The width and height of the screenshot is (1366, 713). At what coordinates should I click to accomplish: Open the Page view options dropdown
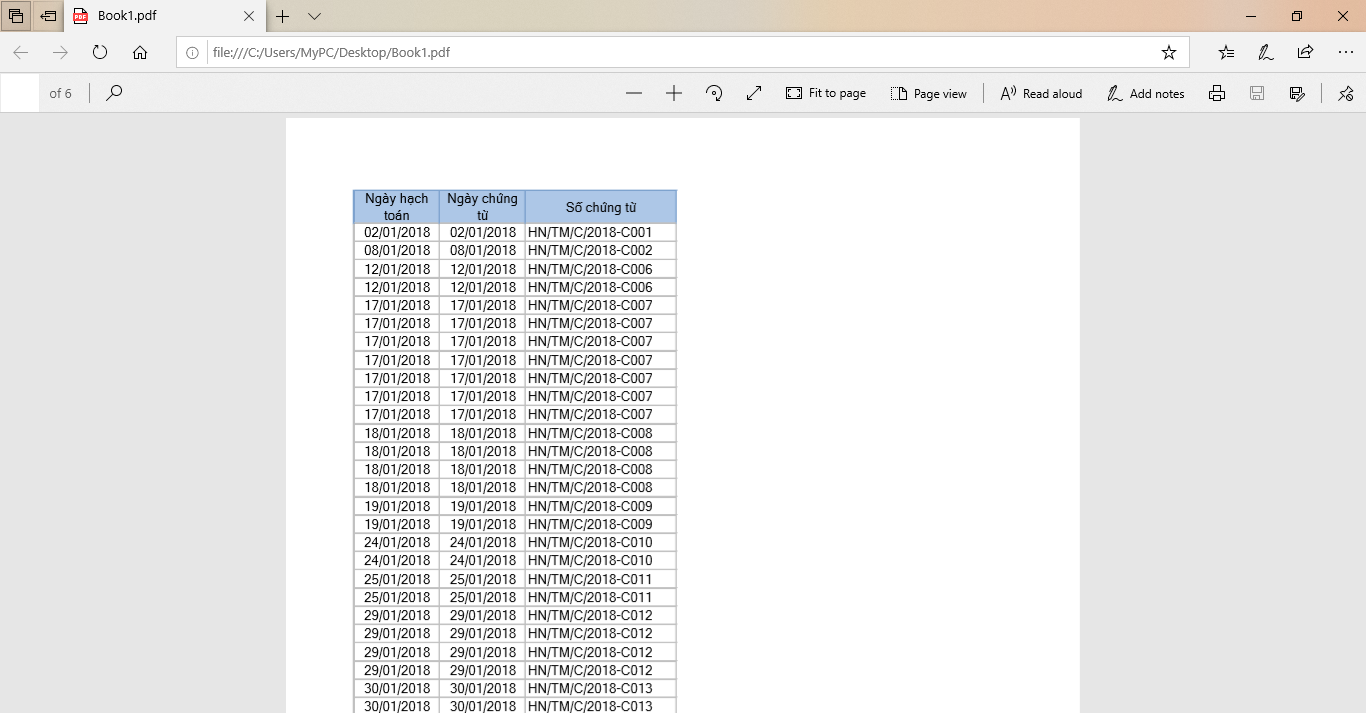click(929, 93)
